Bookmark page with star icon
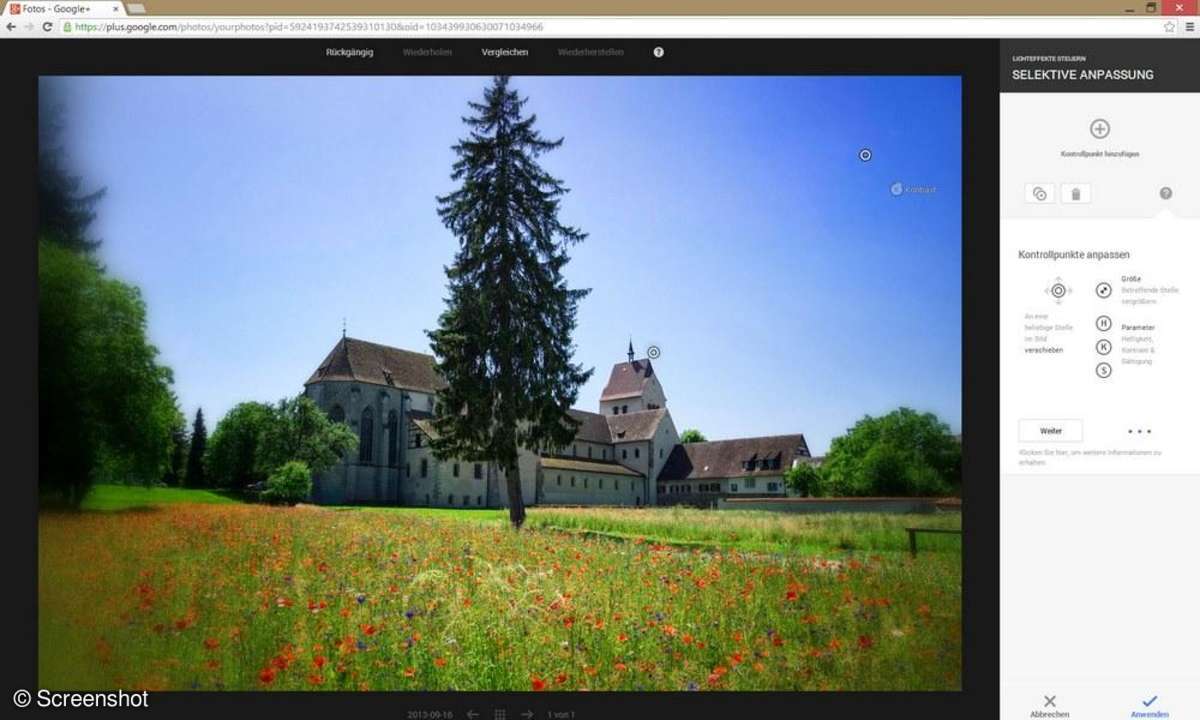1200x720 pixels. pyautogui.click(x=1169, y=27)
